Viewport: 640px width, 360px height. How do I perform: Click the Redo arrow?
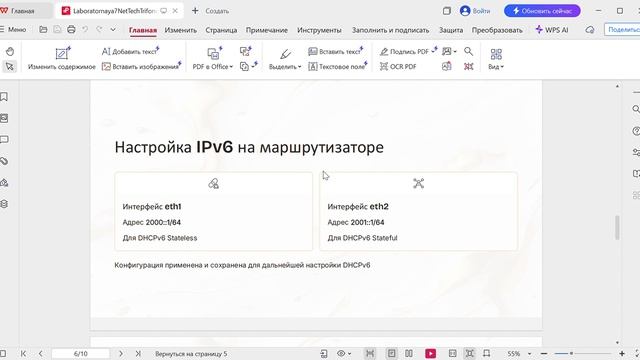coord(99,29)
